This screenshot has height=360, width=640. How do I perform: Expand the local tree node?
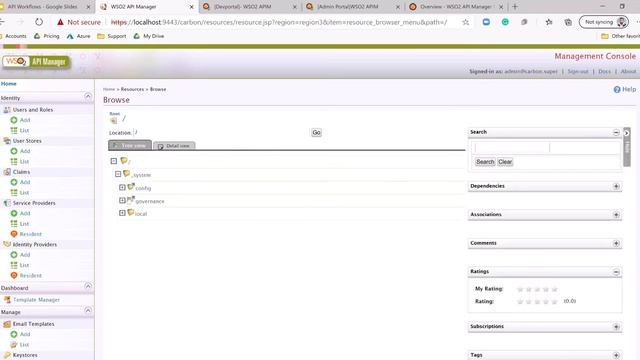[122, 213]
